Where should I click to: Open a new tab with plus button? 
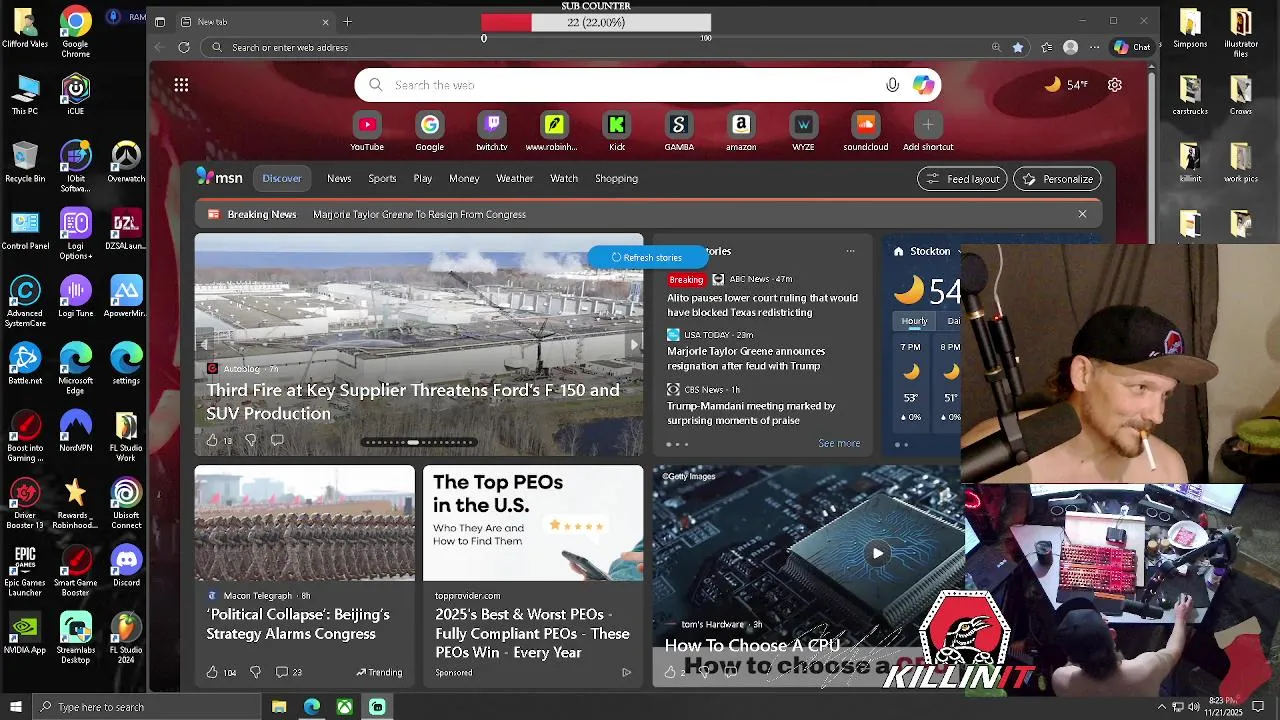[x=347, y=22]
